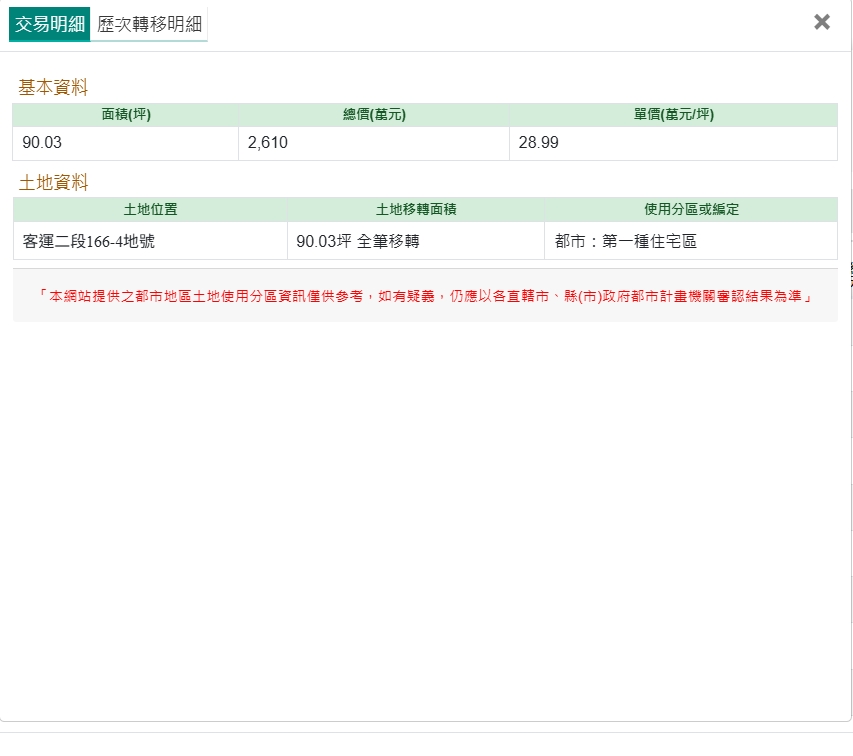Click the red zoning disclaimer notice text
853x756 pixels.
point(425,296)
